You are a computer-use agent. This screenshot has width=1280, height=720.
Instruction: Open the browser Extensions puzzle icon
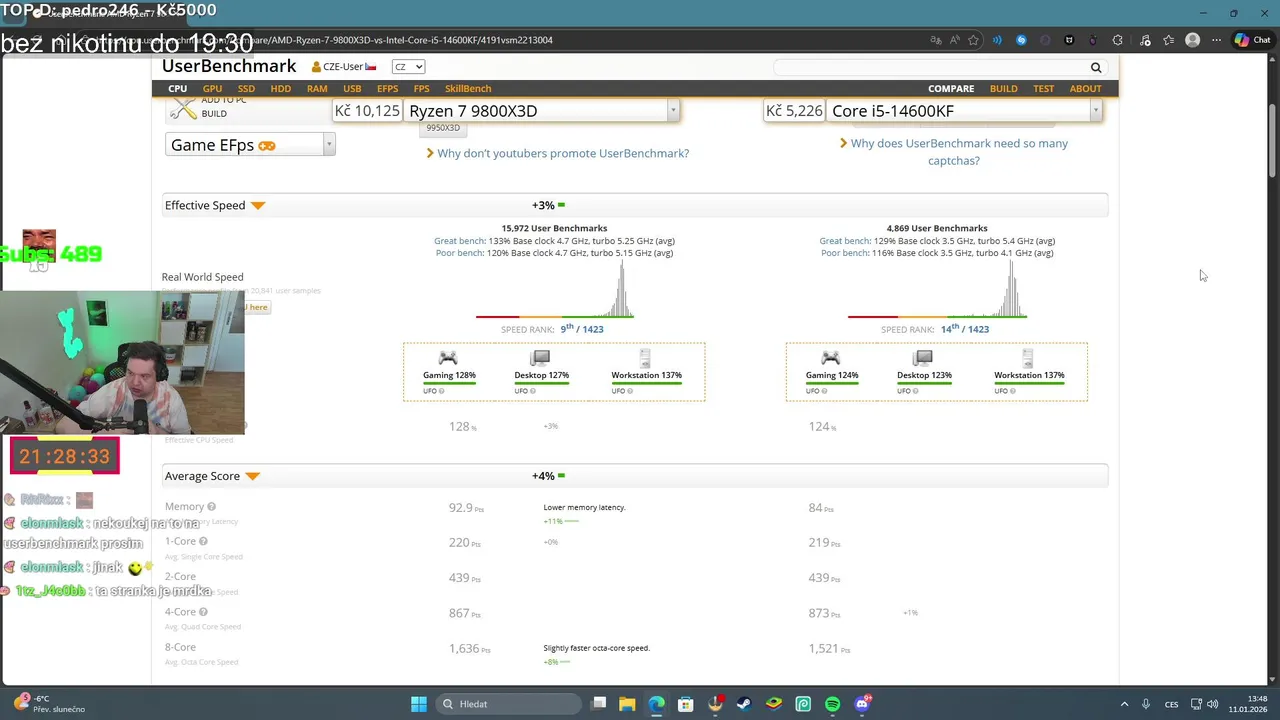point(1117,40)
